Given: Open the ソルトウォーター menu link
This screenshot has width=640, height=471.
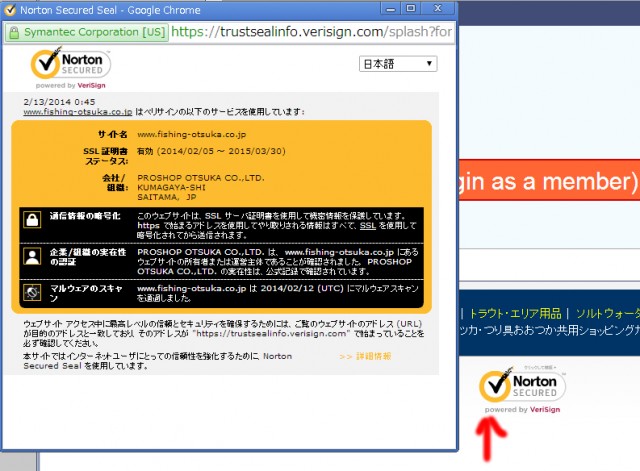Looking at the screenshot, I should [x=605, y=312].
